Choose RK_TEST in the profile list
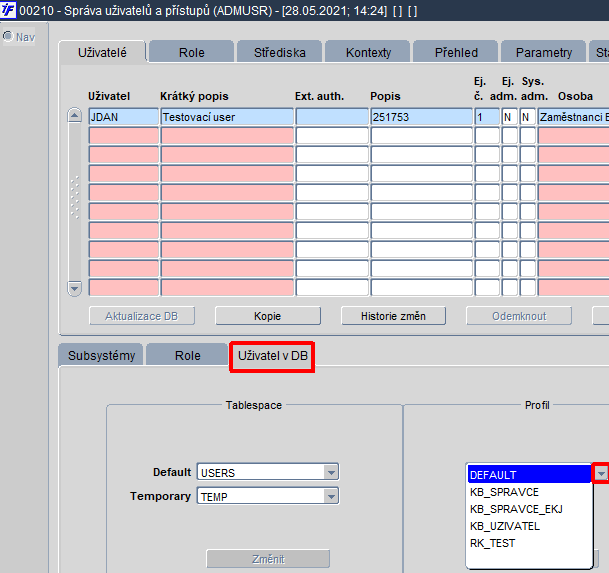Screen dimensions: 609x573 coord(492,543)
